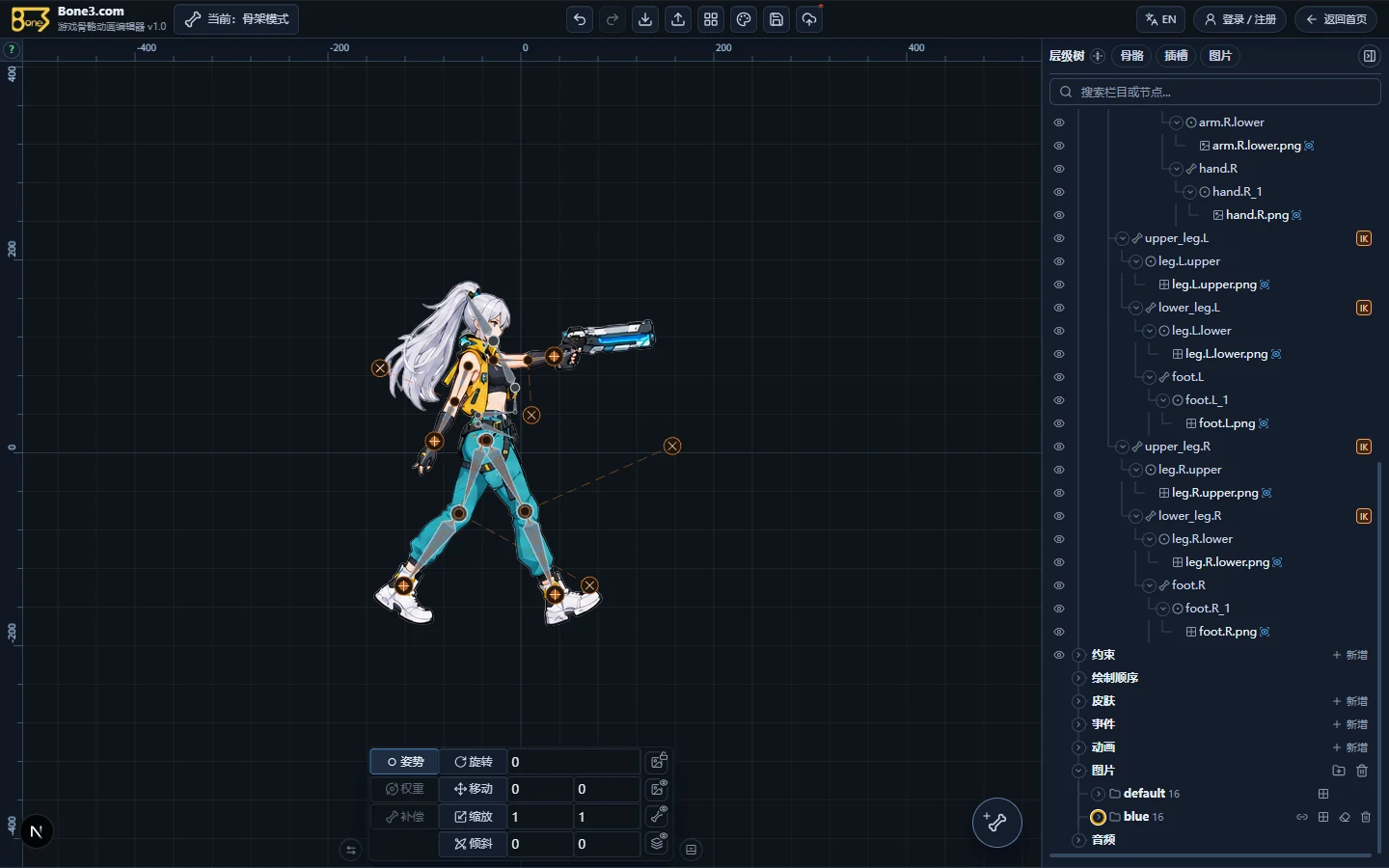Toggle bone visibility button in the transform panel

[658, 816]
